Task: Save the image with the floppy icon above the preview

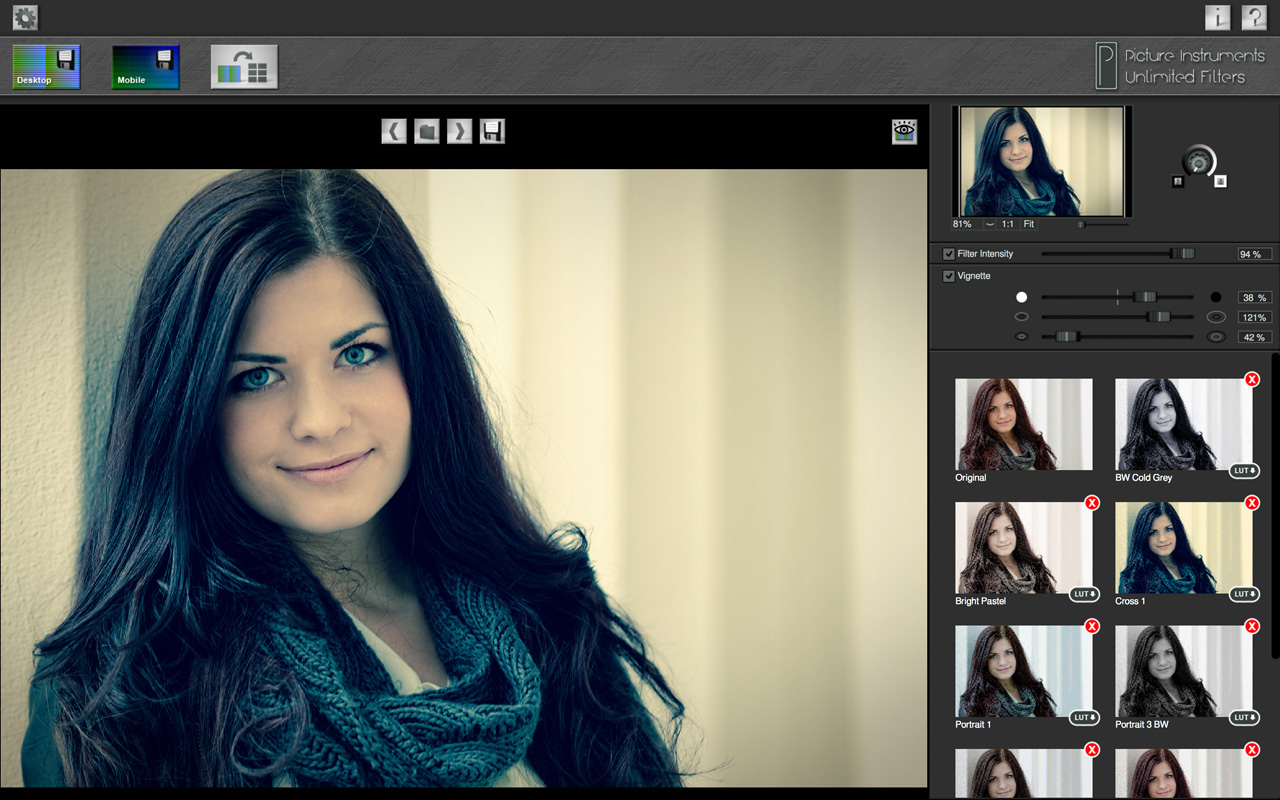Action: click(x=492, y=131)
